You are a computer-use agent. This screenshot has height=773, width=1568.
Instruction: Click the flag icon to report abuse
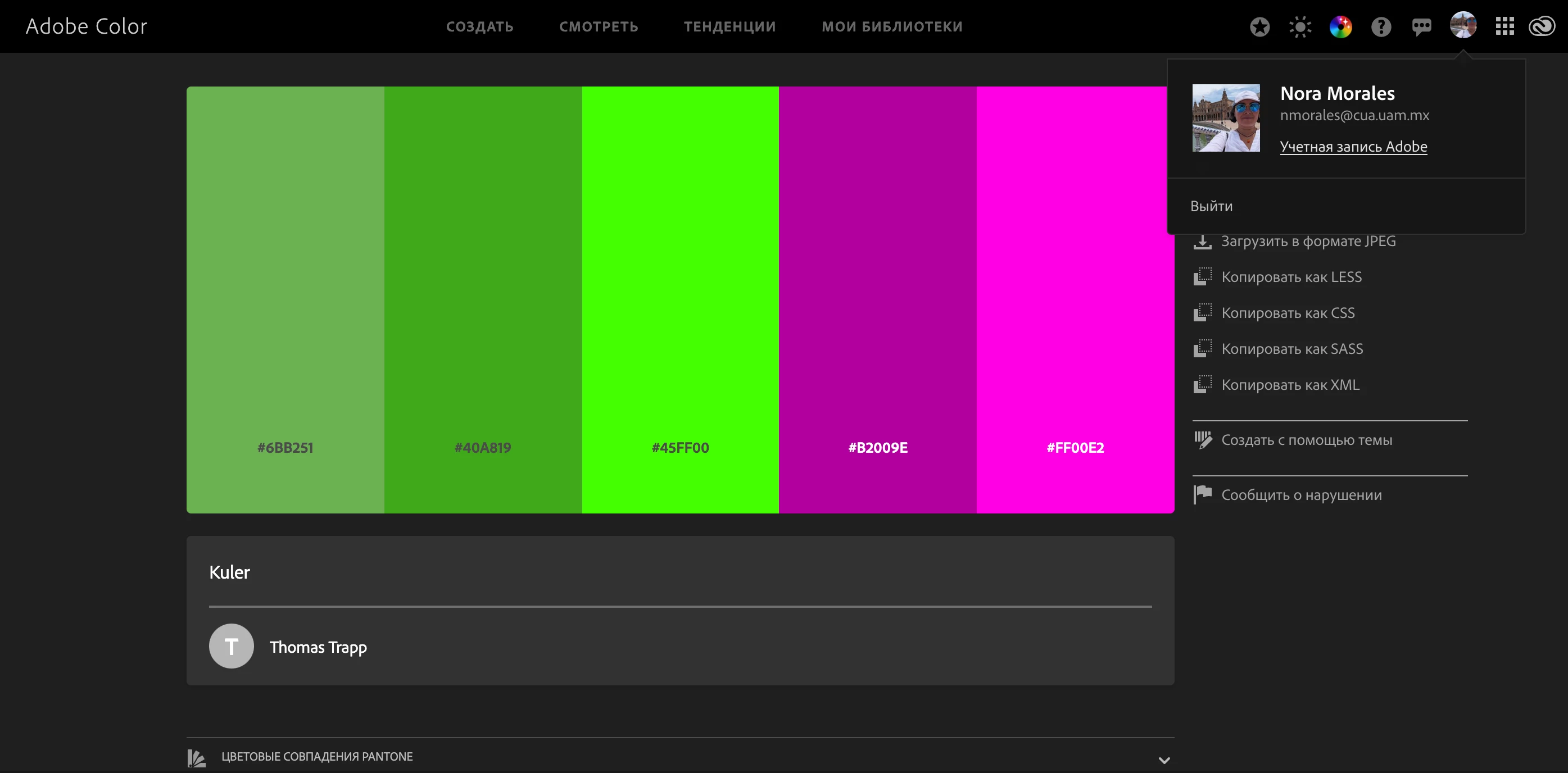pyautogui.click(x=1202, y=494)
